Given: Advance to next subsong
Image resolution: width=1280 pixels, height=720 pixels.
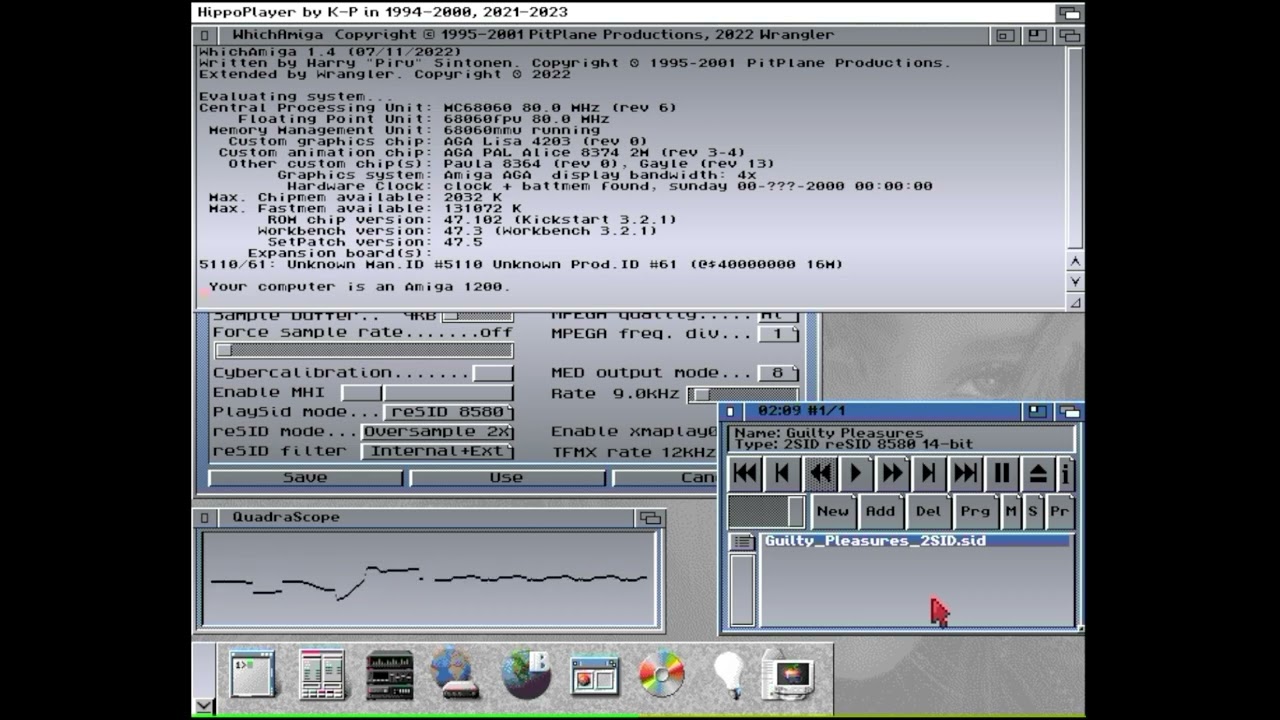Looking at the screenshot, I should tap(929, 473).
